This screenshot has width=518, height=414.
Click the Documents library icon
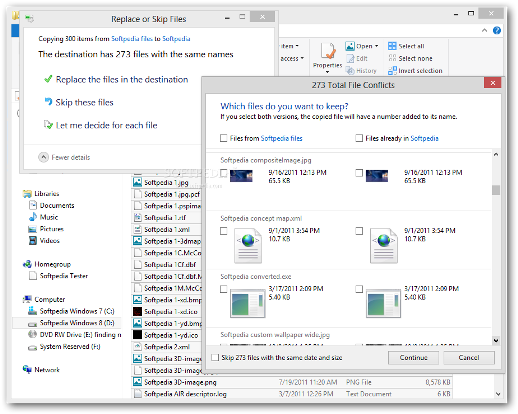pos(33,205)
